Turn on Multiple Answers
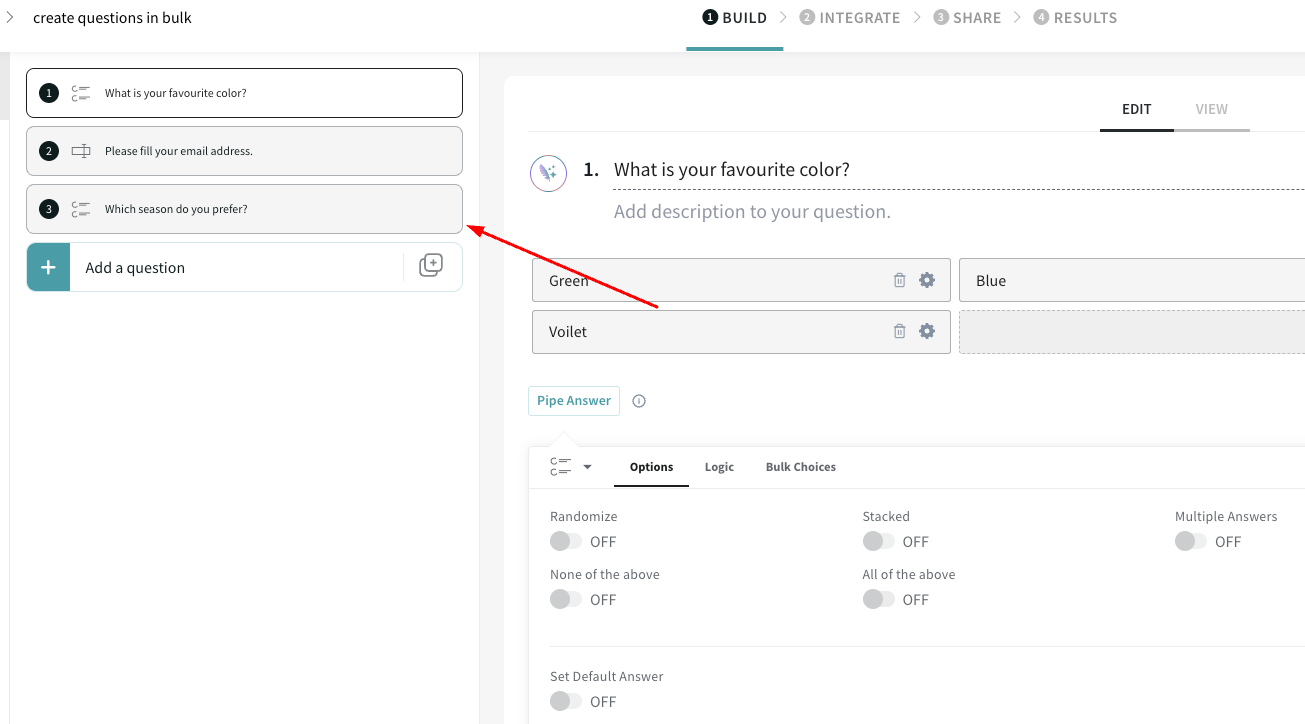This screenshot has width=1305, height=724. tap(1189, 541)
